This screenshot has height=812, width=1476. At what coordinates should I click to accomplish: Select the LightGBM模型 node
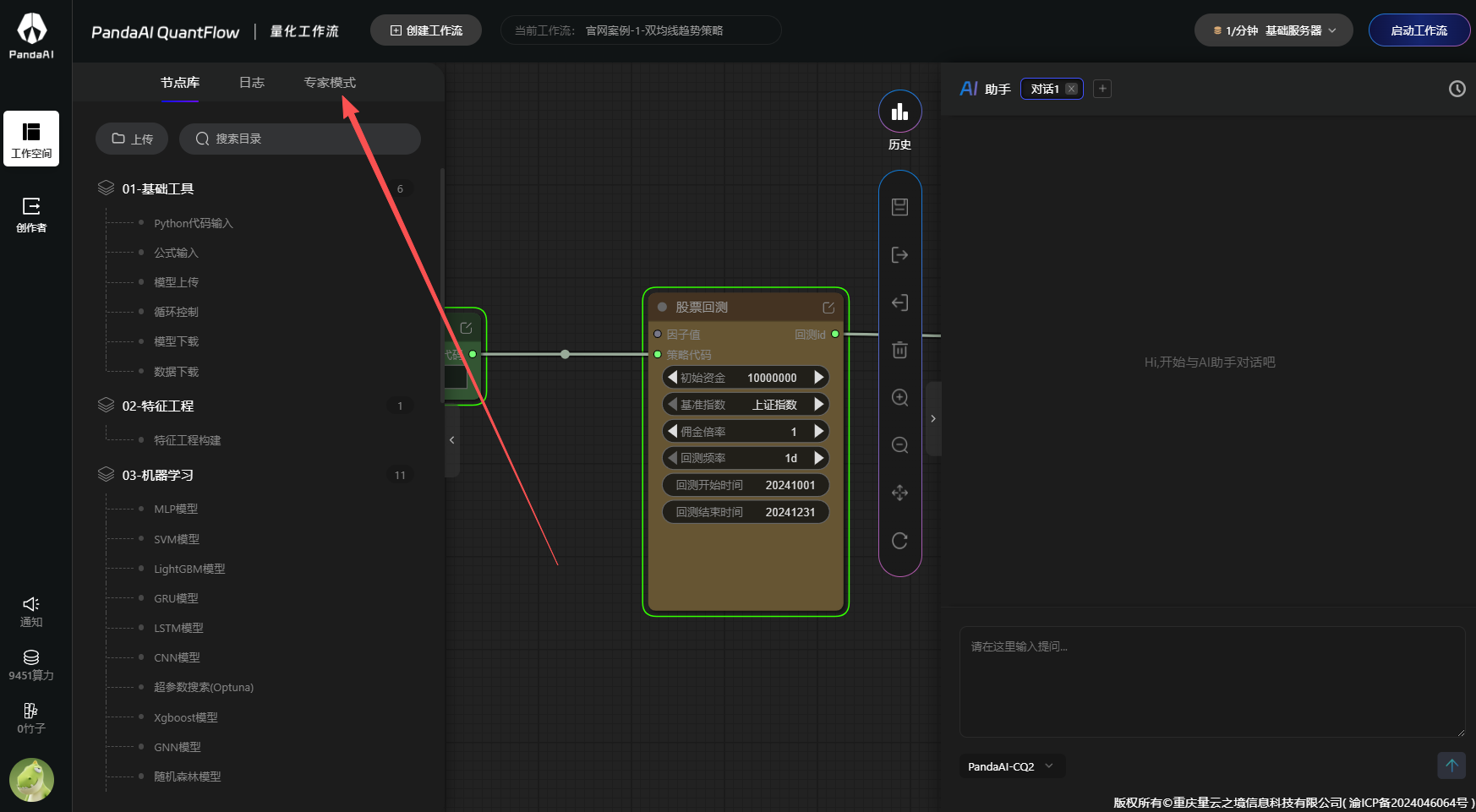(x=189, y=569)
